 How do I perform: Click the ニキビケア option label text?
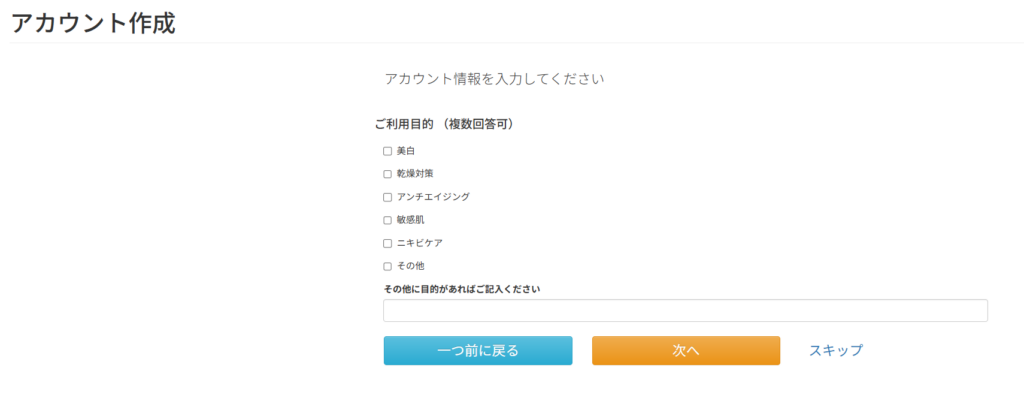pos(419,243)
